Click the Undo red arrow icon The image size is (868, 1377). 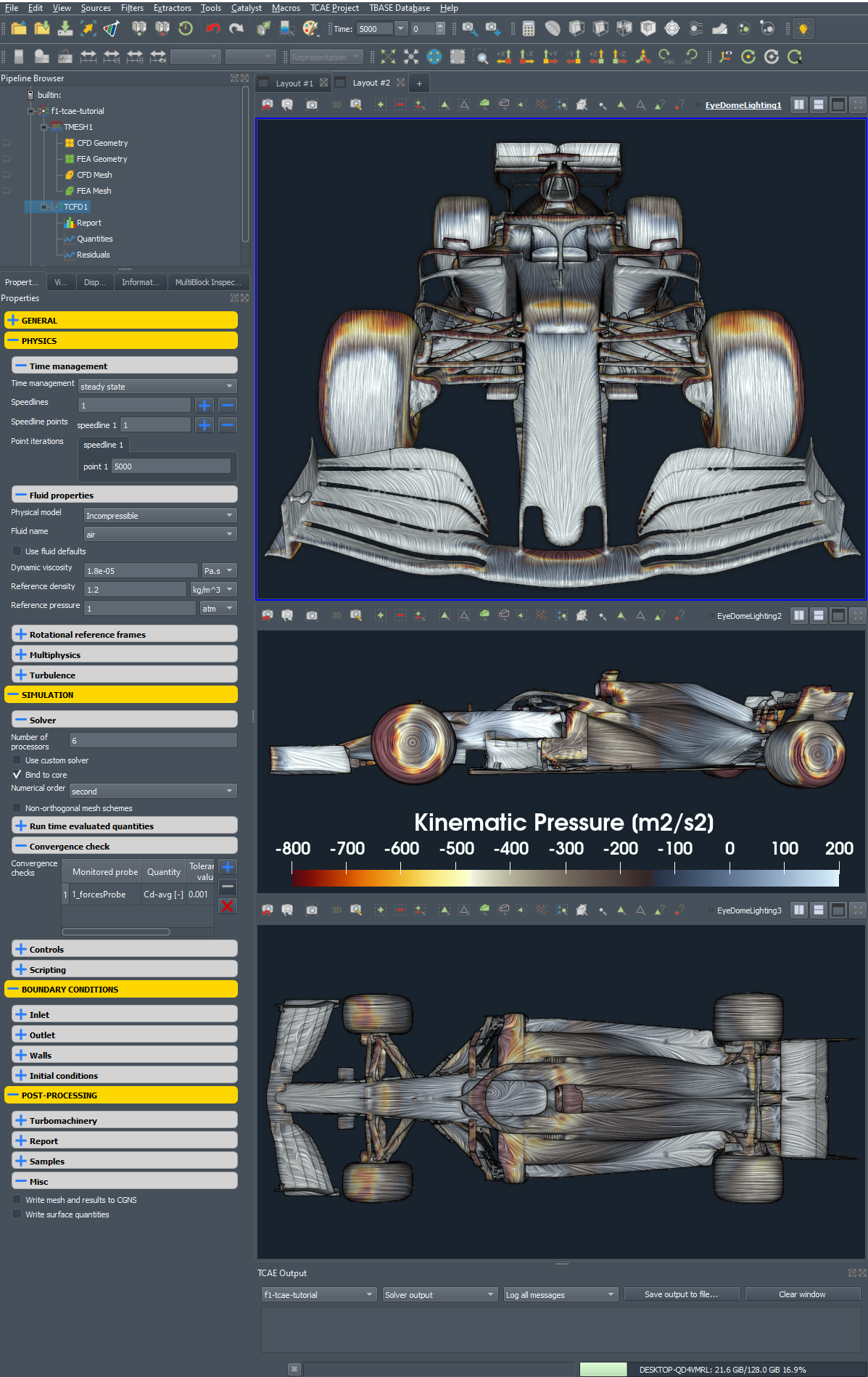(212, 29)
